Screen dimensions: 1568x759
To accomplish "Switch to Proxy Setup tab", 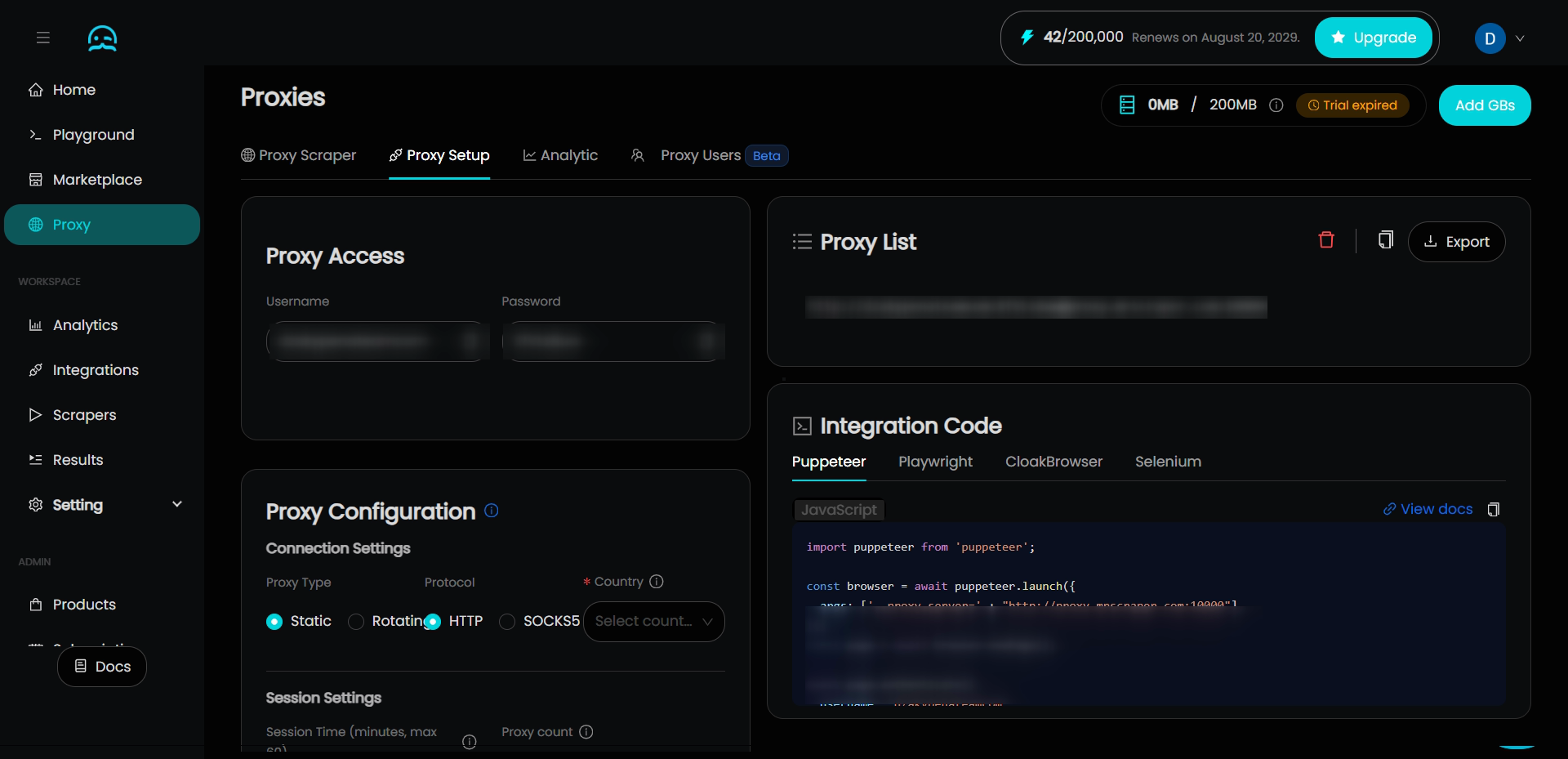I will pyautogui.click(x=439, y=155).
